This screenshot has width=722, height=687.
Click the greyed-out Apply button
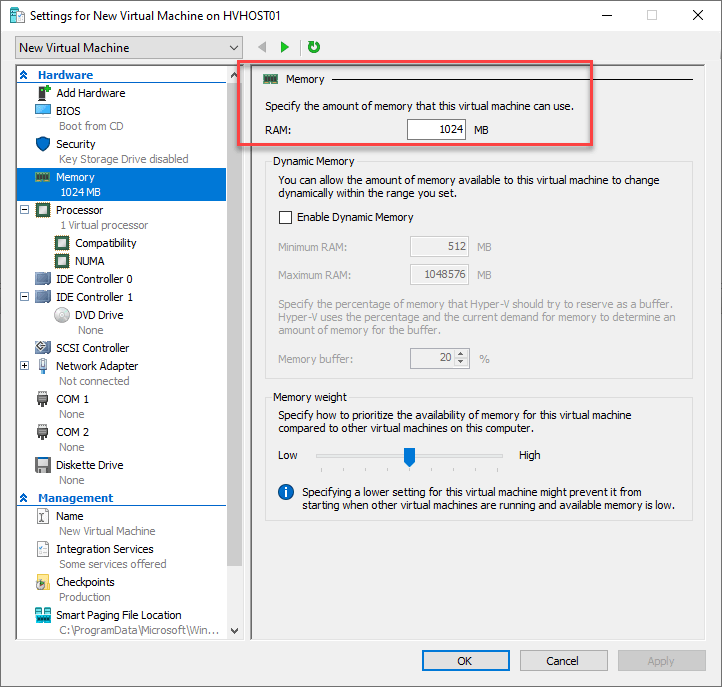tap(662, 661)
